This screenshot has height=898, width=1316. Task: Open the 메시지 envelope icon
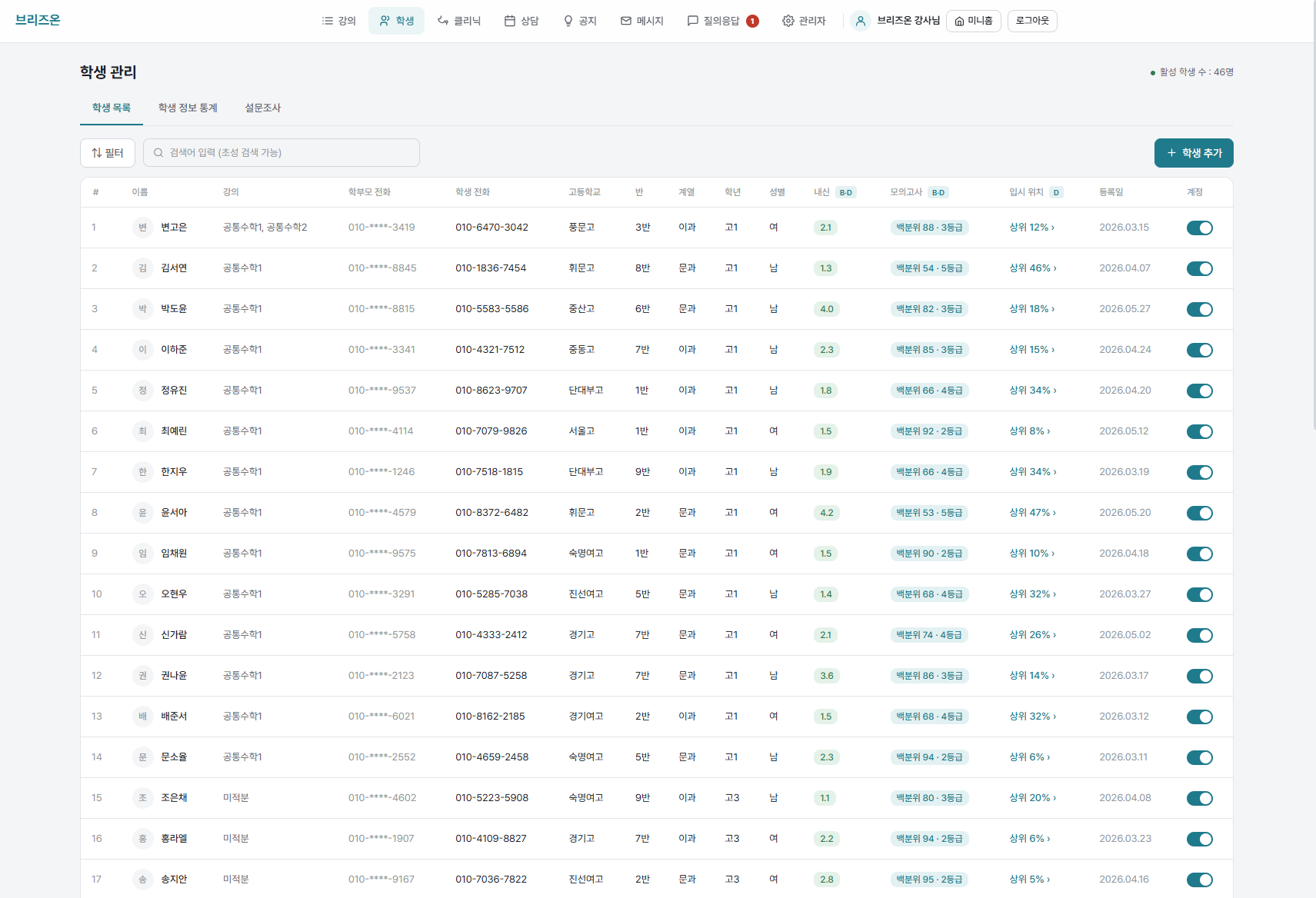coord(626,21)
